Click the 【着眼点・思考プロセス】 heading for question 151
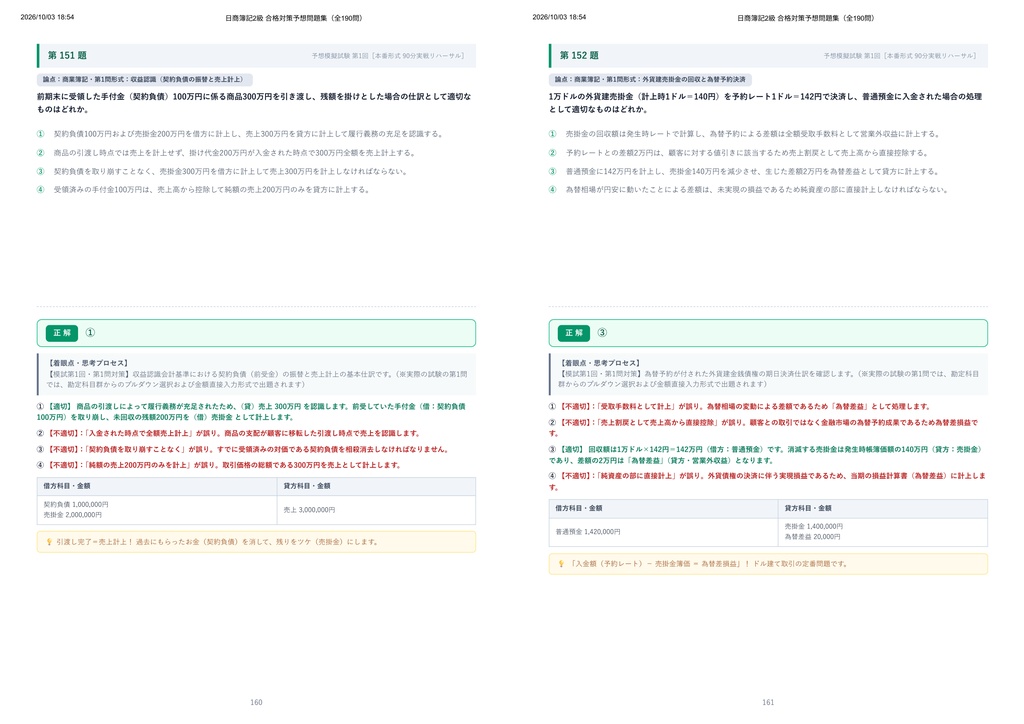The image size is (1024, 724). [x=88, y=363]
